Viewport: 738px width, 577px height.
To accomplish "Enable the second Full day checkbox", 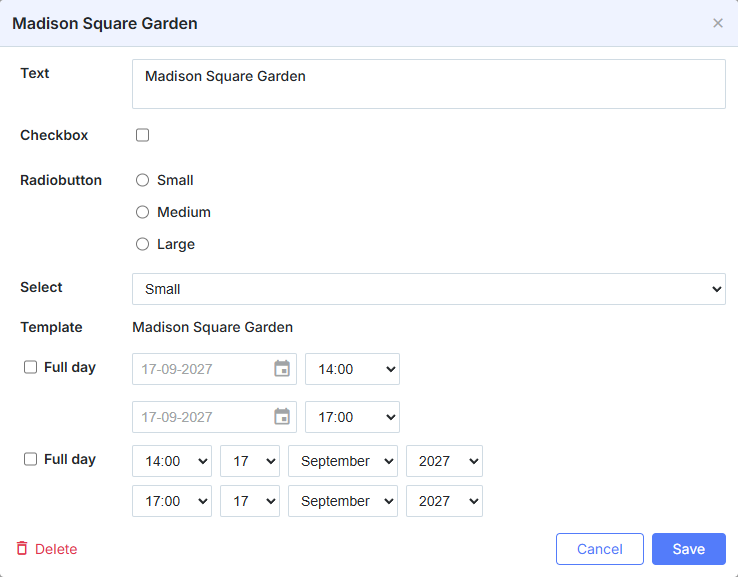I will click(x=30, y=459).
